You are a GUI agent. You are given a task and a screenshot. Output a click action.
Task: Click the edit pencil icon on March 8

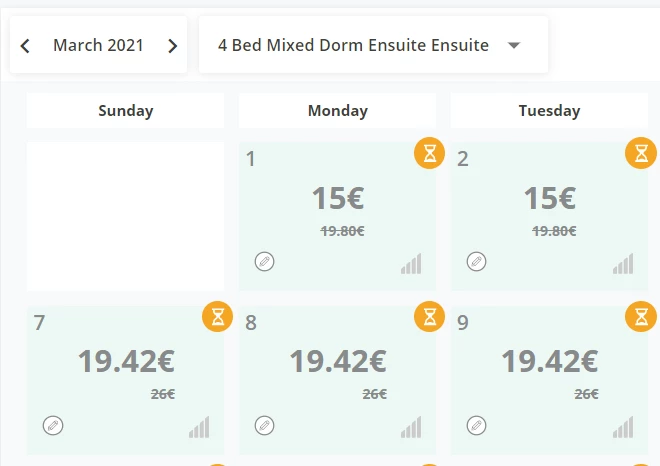[x=264, y=425]
